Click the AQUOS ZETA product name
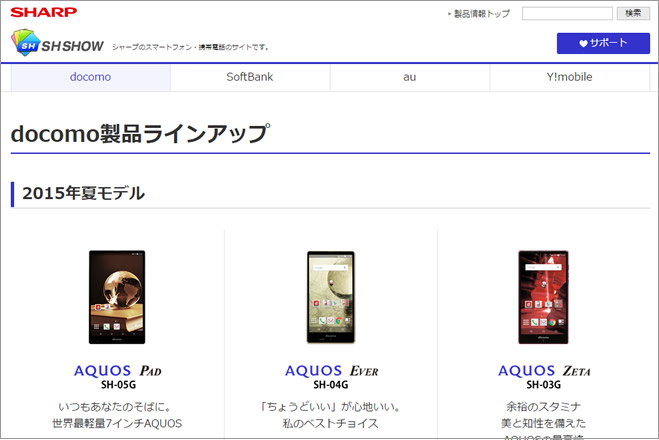The image size is (659, 440). (544, 371)
